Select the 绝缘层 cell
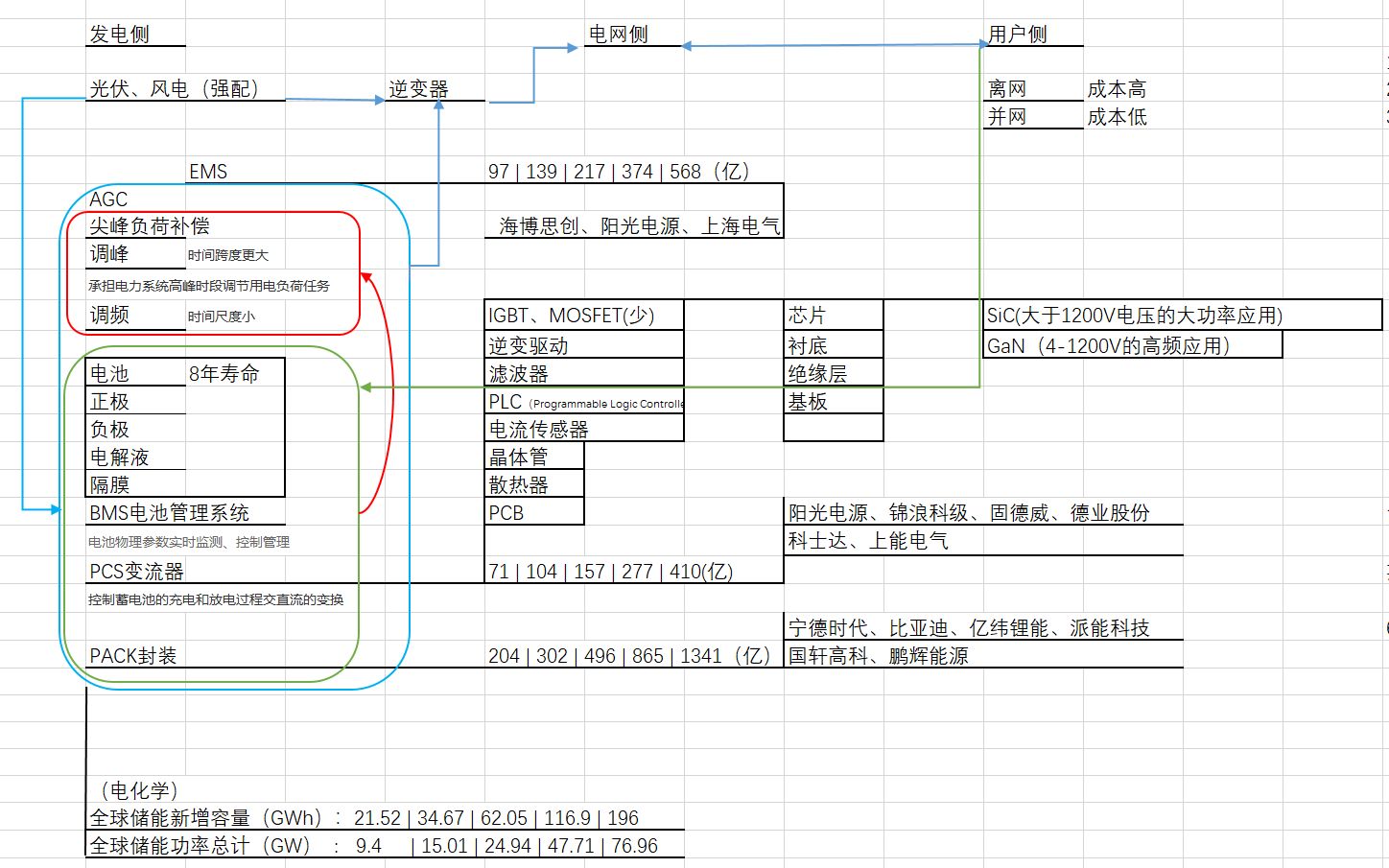Viewport: 1389px width, 868px height. coord(818,374)
